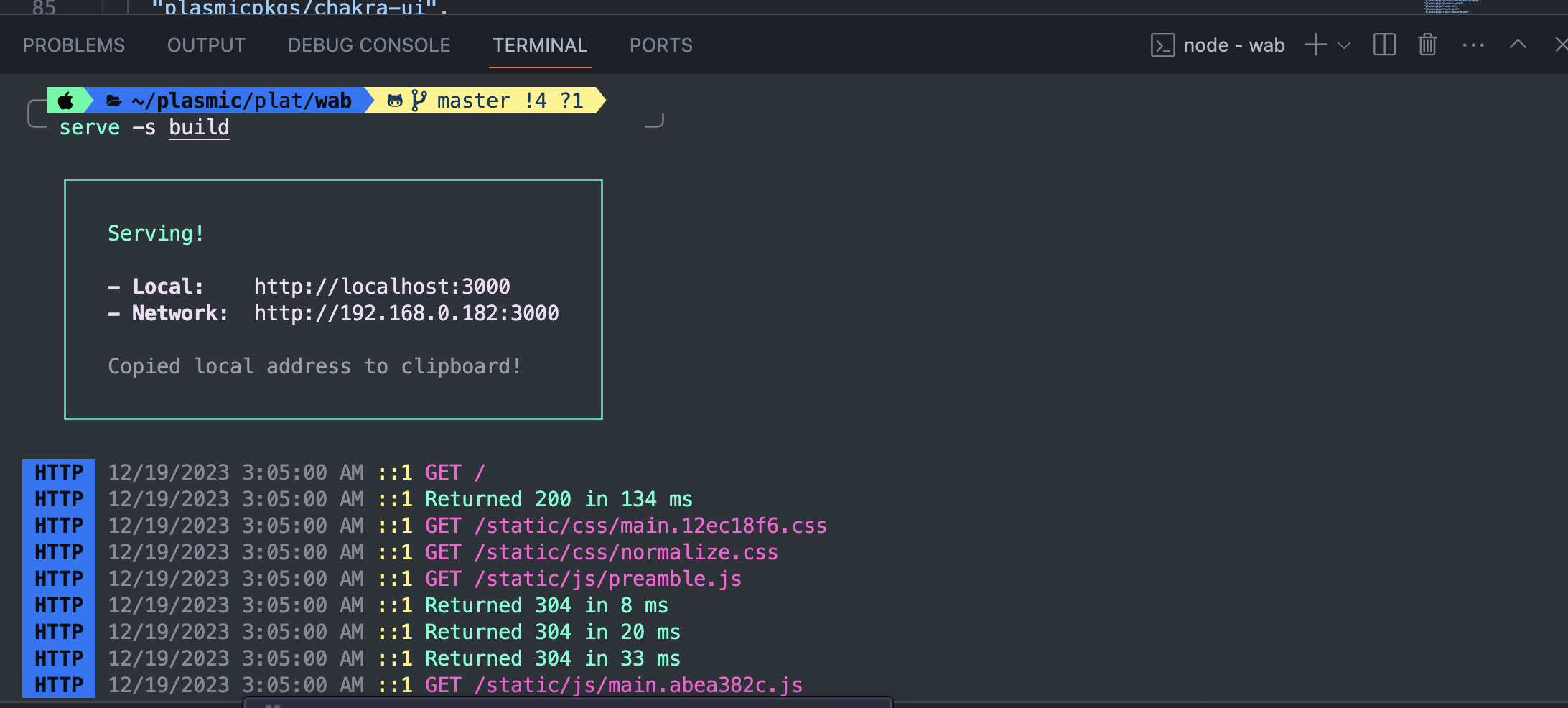Viewport: 1568px width, 708px height.
Task: Expand the launch profile dropdown chevron
Action: (1345, 45)
